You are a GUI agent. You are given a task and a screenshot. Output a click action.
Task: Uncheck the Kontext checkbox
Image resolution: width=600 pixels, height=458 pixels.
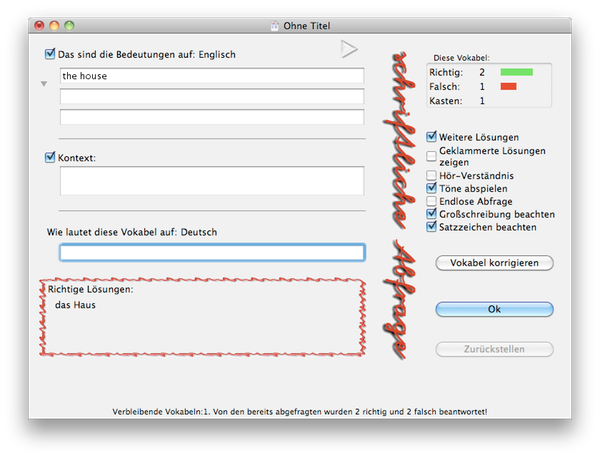click(51, 157)
